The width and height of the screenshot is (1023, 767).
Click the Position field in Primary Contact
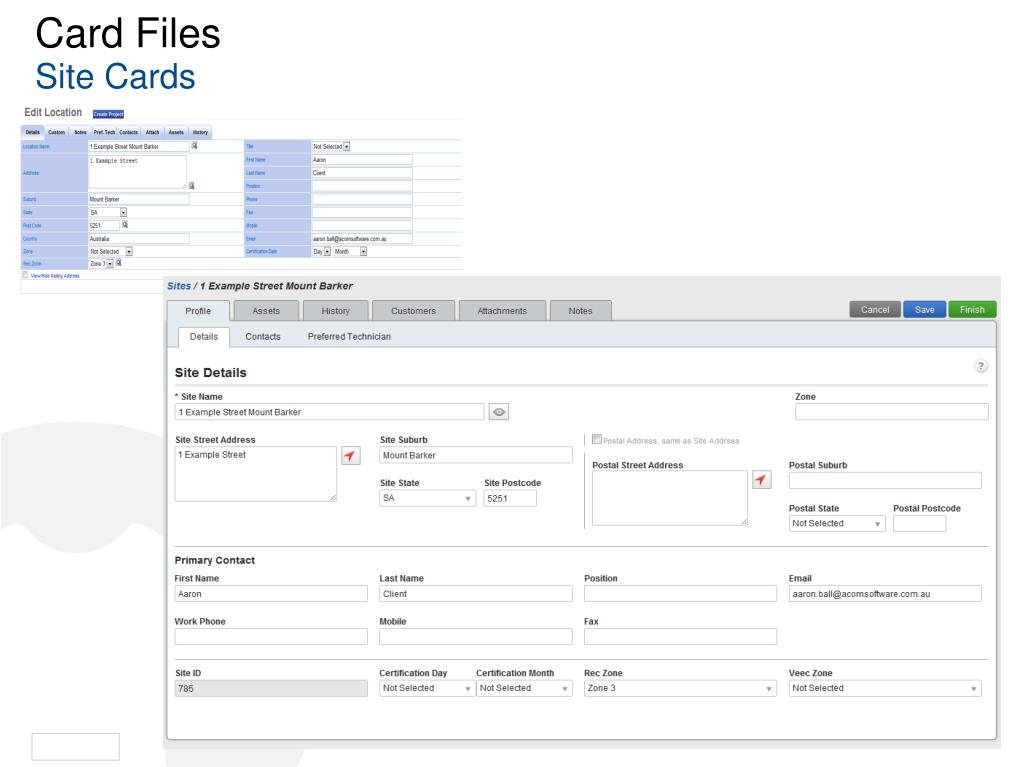680,594
